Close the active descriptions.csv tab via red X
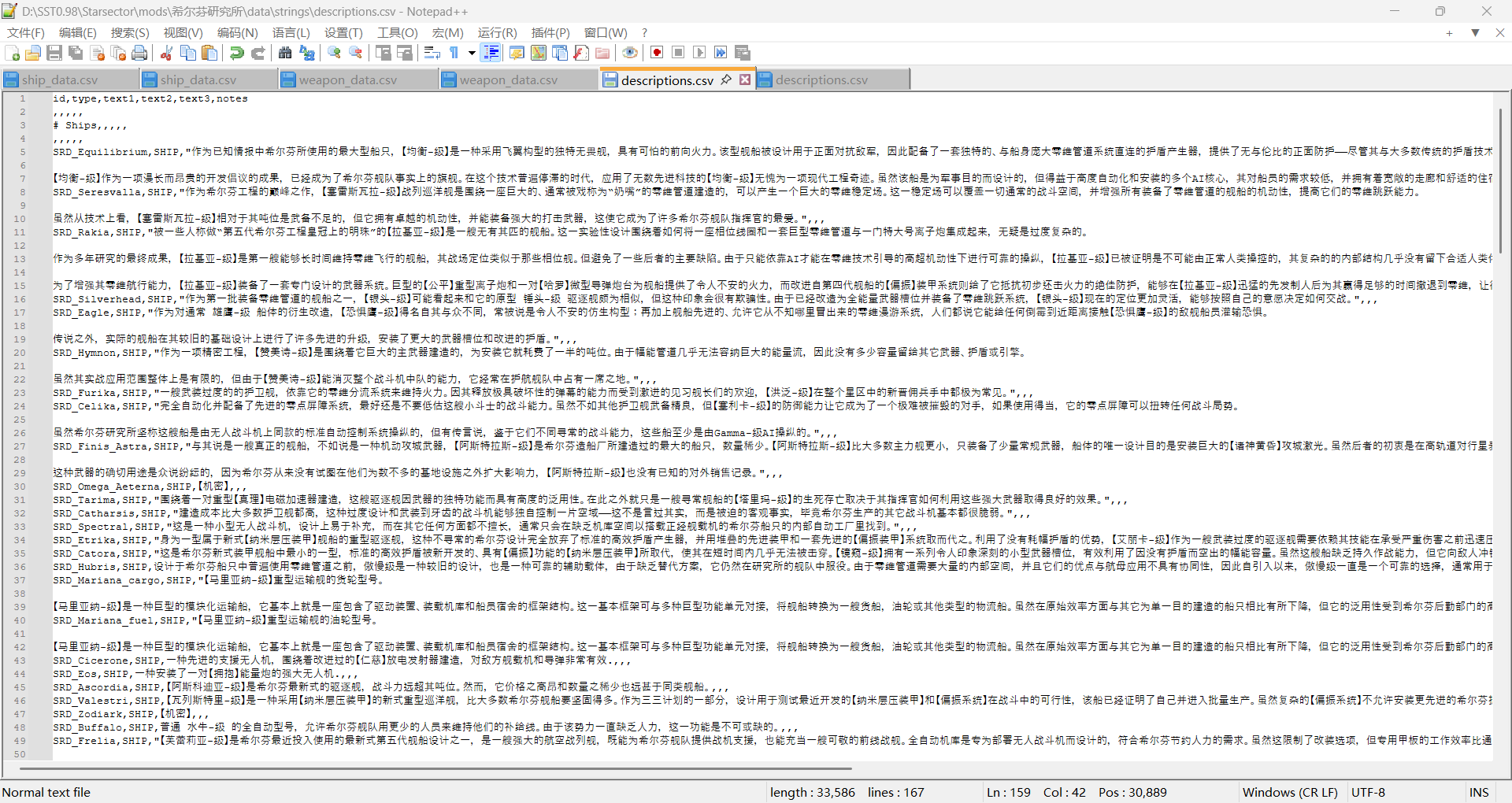Screen dimensions: 1512x803 click(x=744, y=80)
